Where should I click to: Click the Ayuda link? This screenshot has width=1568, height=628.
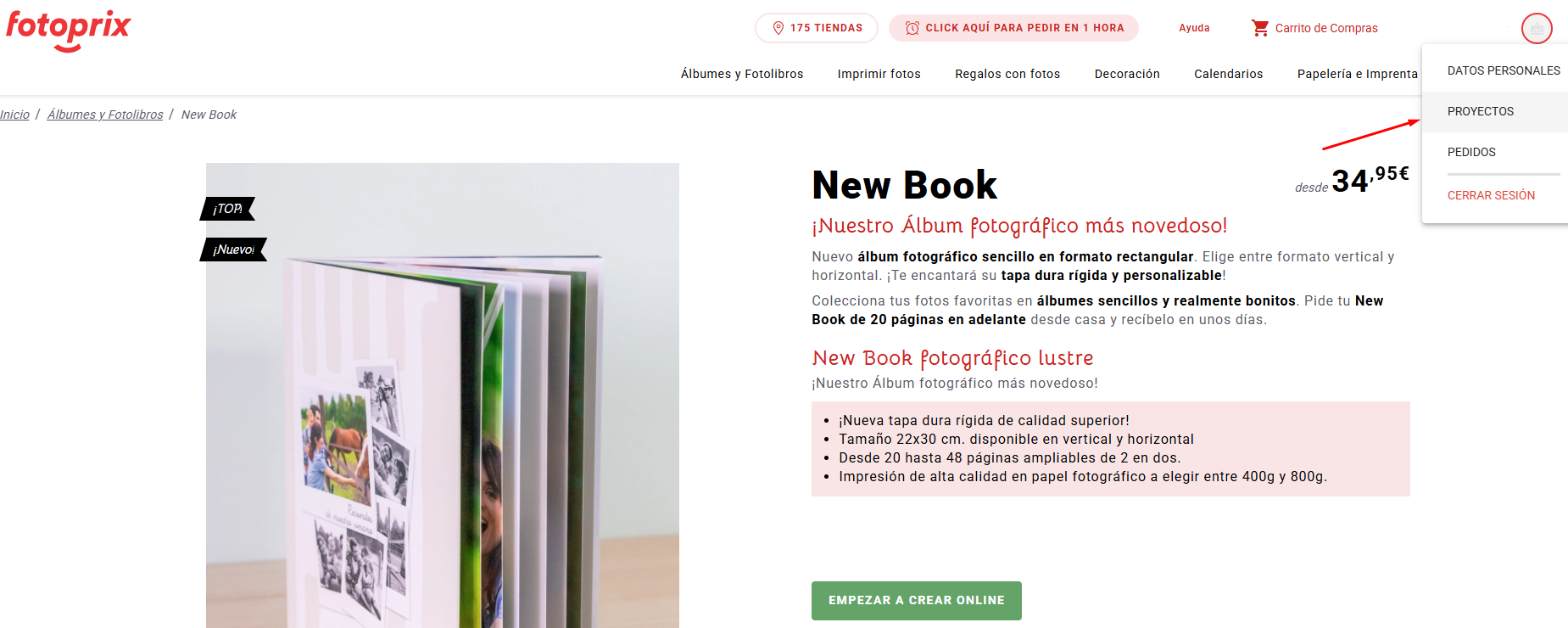(x=1194, y=28)
